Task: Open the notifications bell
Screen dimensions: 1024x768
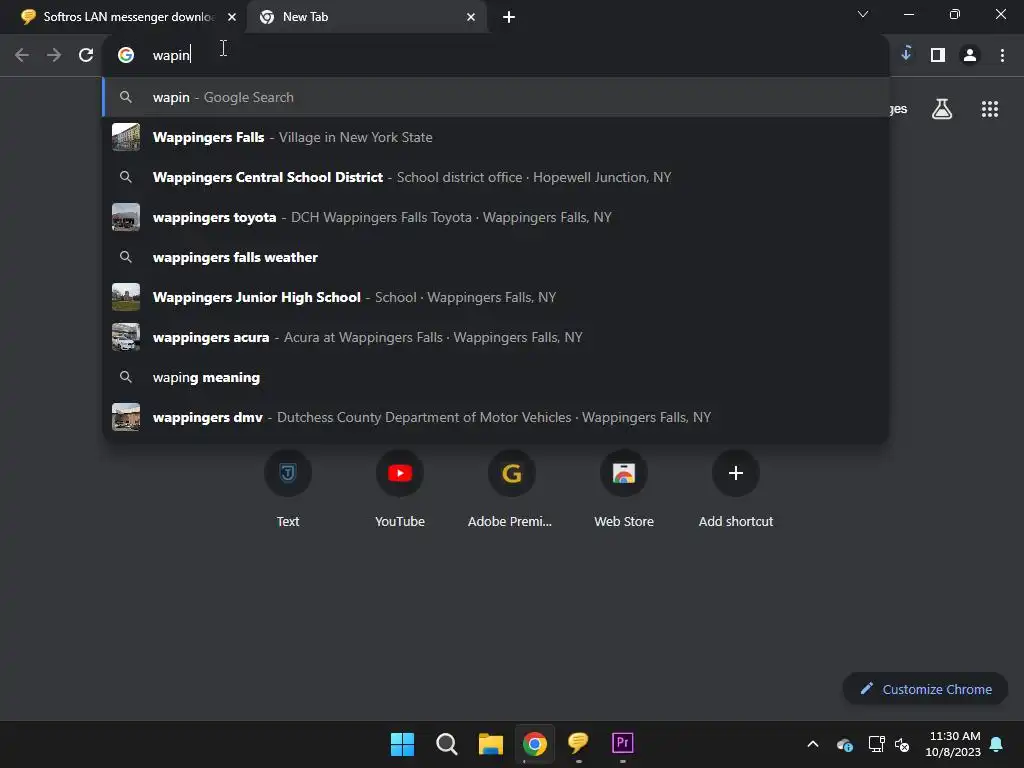Action: click(997, 744)
